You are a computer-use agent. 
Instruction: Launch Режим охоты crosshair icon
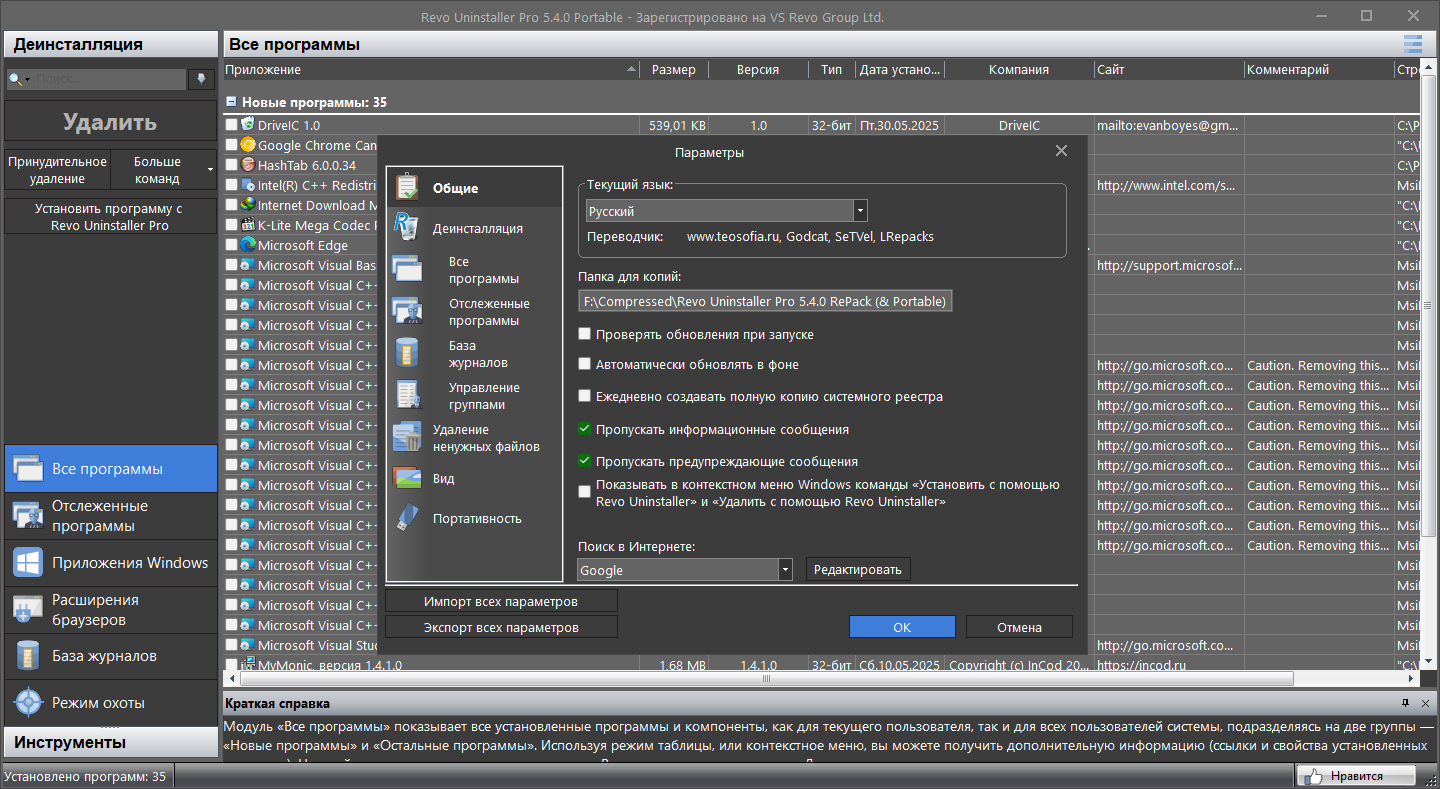(x=28, y=702)
